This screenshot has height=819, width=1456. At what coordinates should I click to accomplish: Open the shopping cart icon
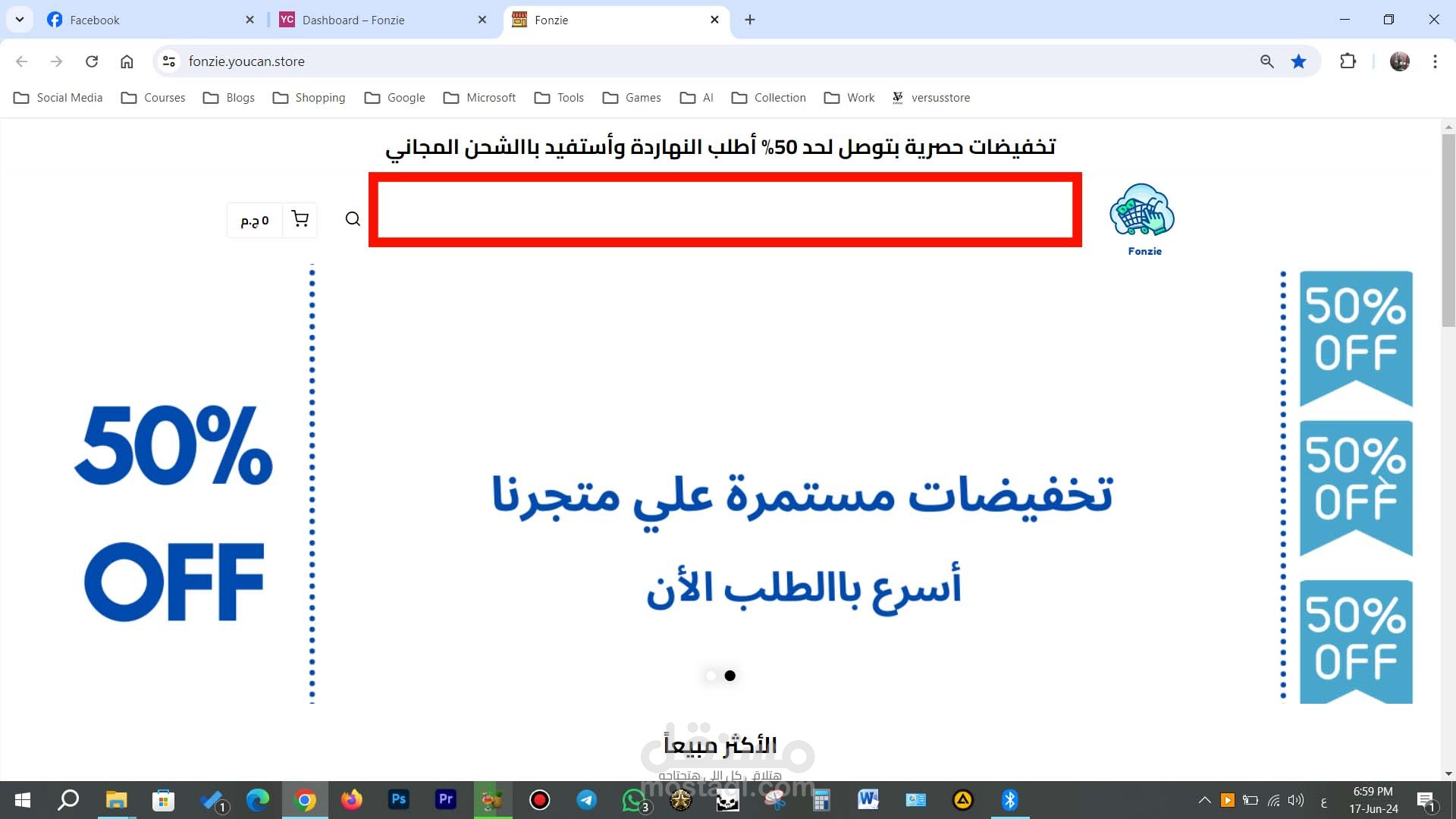[x=300, y=219]
